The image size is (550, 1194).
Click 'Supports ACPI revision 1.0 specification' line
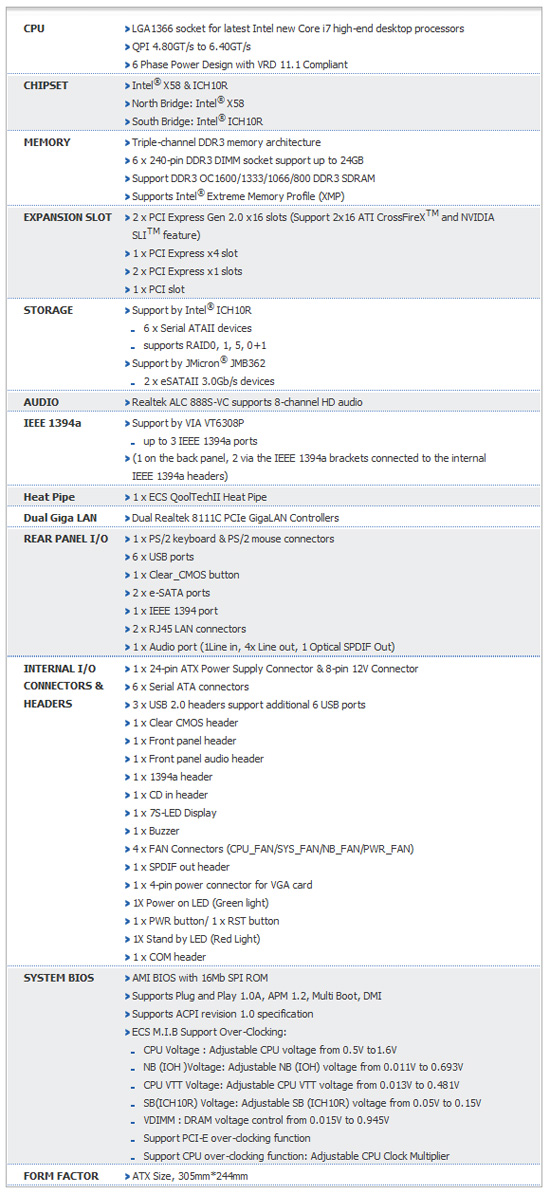click(x=223, y=1014)
